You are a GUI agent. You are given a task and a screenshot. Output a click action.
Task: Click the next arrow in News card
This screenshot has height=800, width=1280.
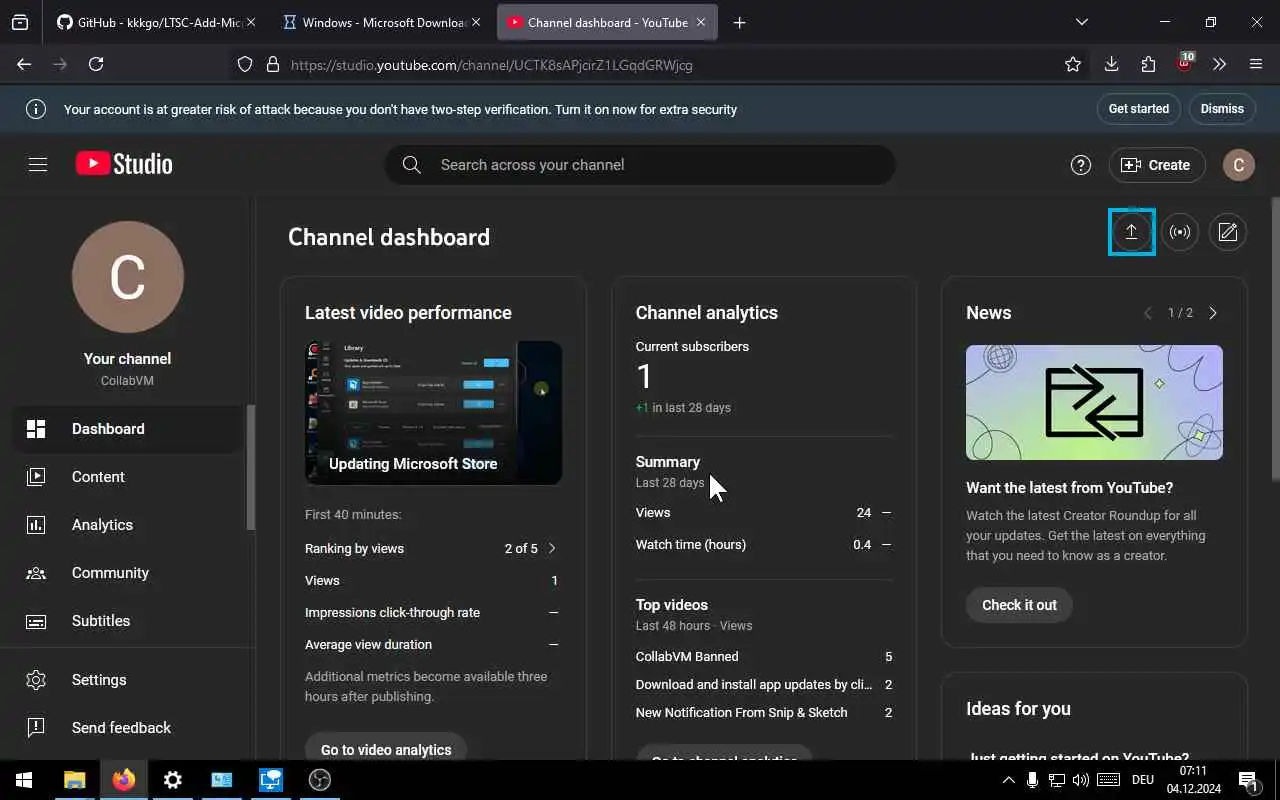pos(1213,313)
